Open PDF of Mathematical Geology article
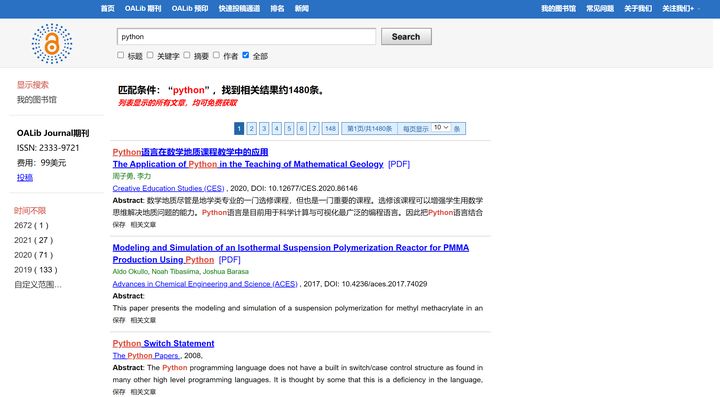The height and width of the screenshot is (397, 720). [x=399, y=164]
